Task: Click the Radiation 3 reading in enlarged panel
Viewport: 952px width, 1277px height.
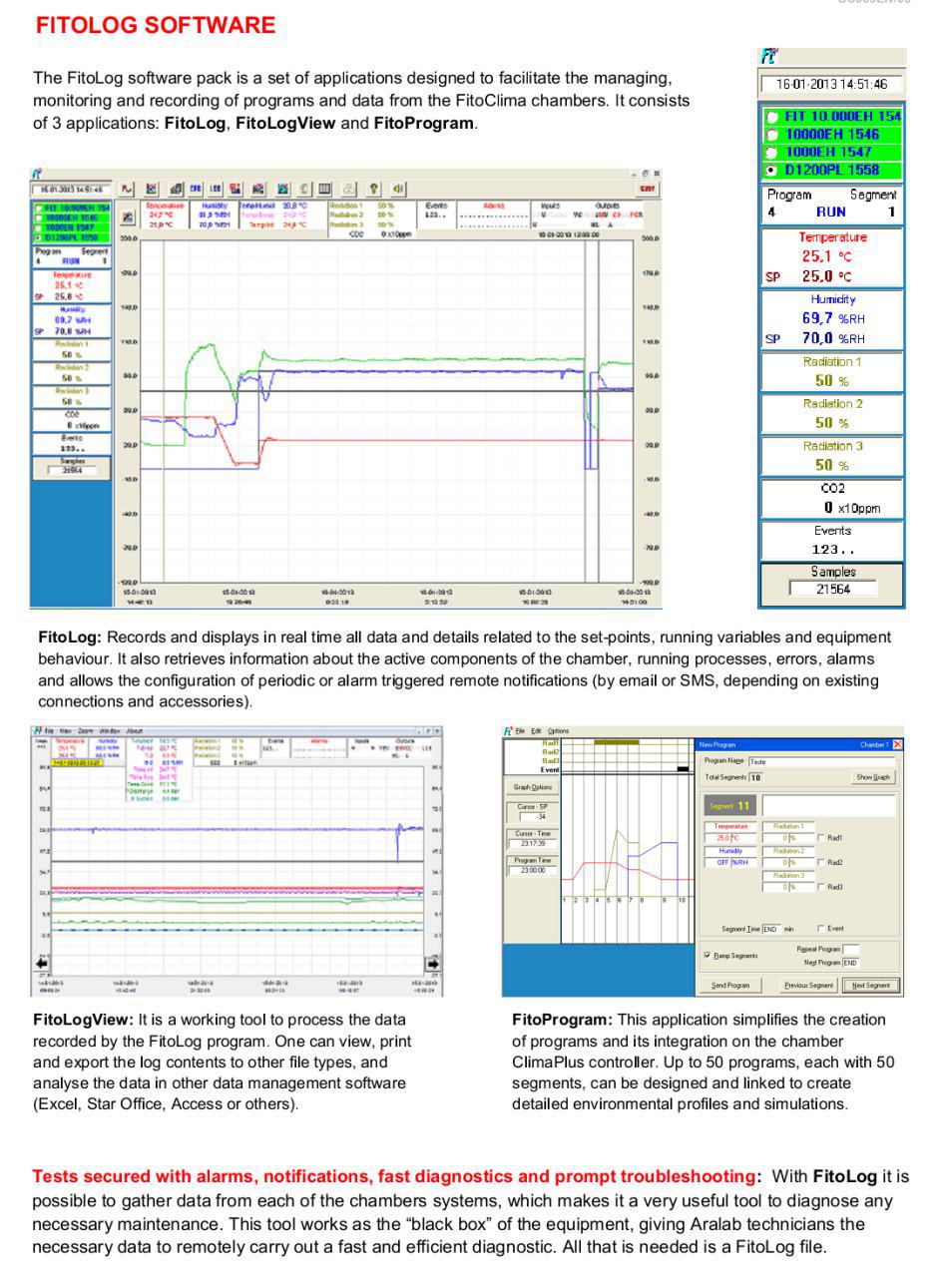Action: pos(832,465)
